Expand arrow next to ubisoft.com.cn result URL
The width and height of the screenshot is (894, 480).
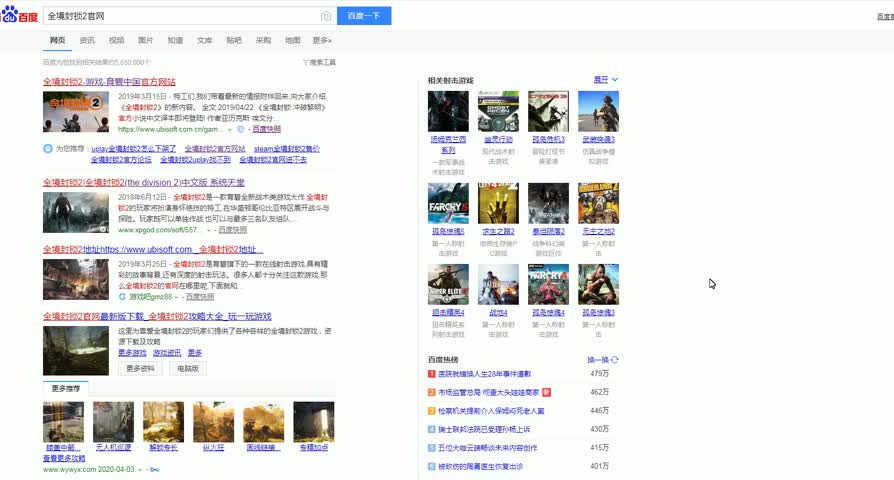(x=230, y=129)
